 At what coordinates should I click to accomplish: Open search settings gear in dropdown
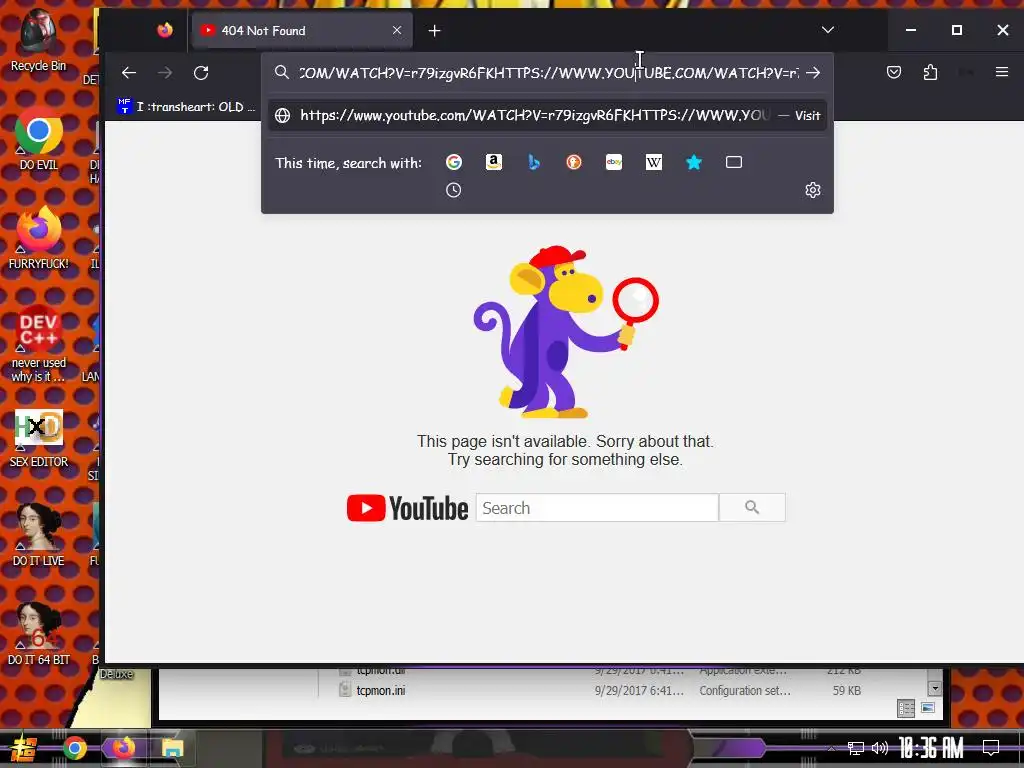(812, 190)
